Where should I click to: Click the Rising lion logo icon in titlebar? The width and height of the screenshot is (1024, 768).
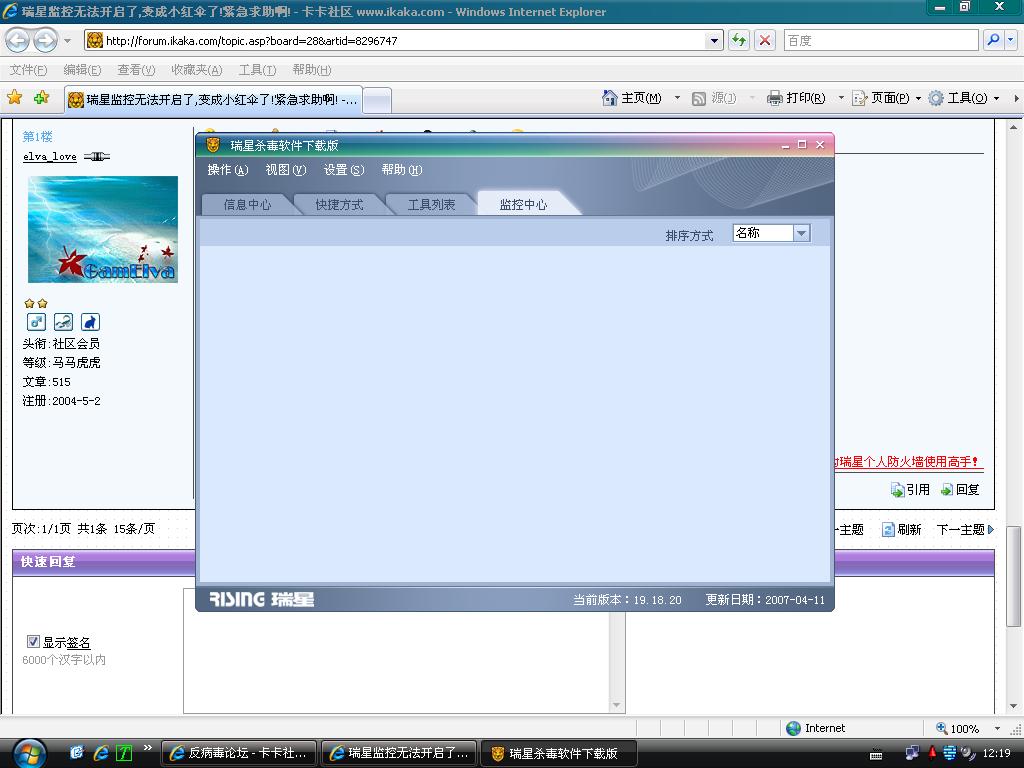(213, 145)
